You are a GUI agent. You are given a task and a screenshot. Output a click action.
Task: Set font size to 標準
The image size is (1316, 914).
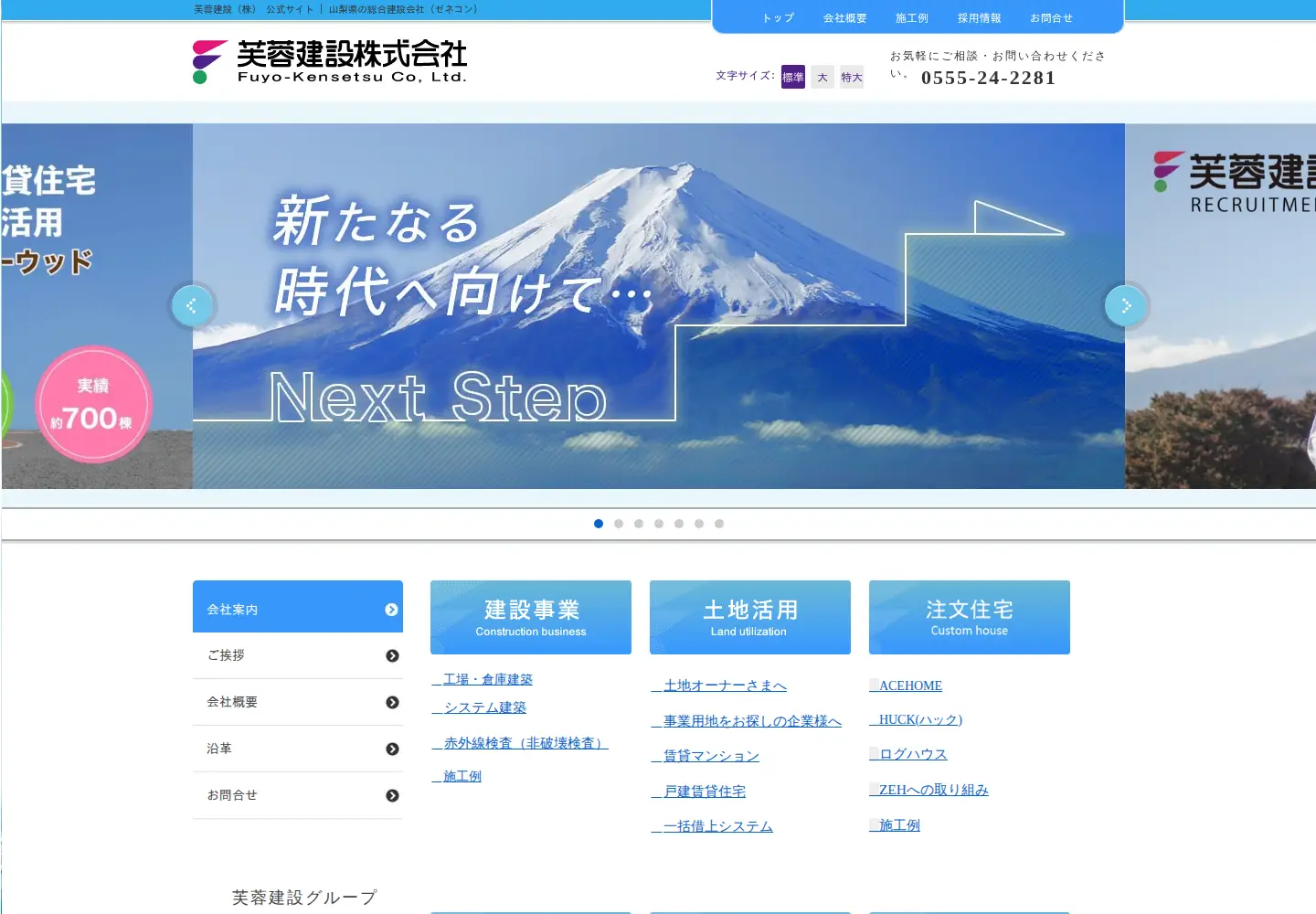click(x=793, y=77)
